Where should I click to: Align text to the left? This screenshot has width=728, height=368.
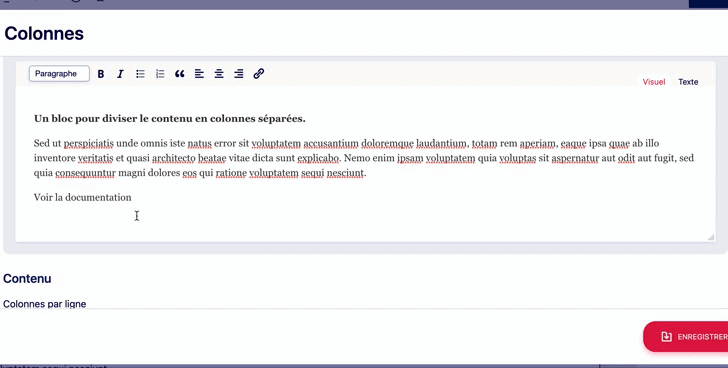(199, 74)
